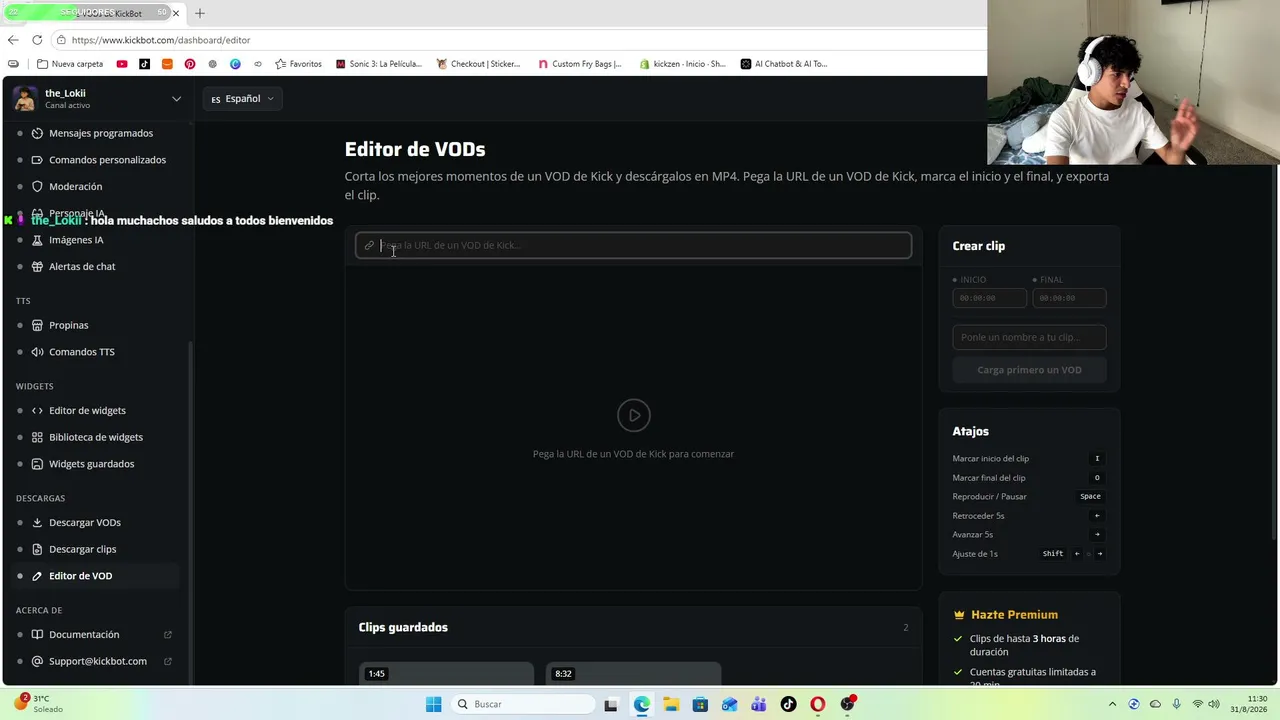Click the taskbar weather widget 31°C Soleado
Viewport: 1280px width, 720px height.
[x=39, y=704]
